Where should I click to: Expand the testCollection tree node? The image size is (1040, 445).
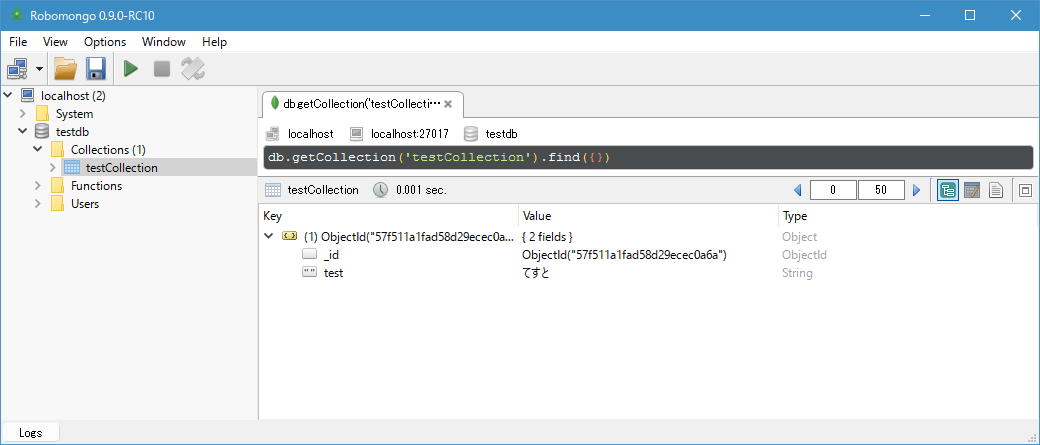pyautogui.click(x=53, y=167)
